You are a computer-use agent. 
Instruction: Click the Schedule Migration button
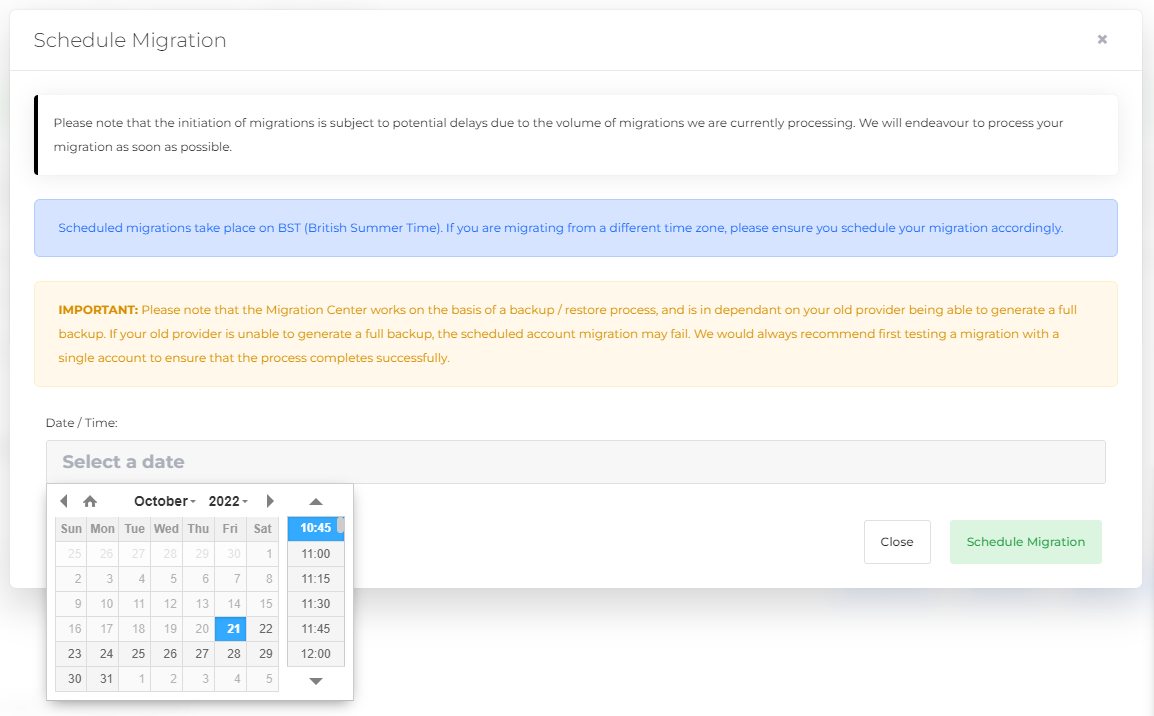pos(1025,542)
